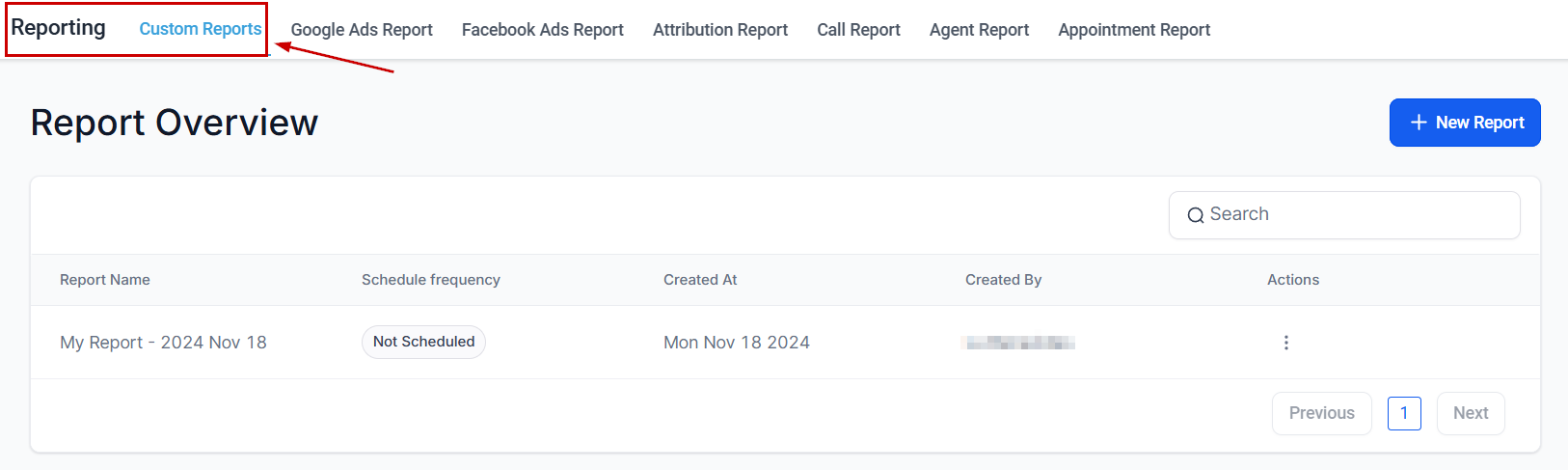Click the magnifier icon in the search box

(x=1195, y=215)
